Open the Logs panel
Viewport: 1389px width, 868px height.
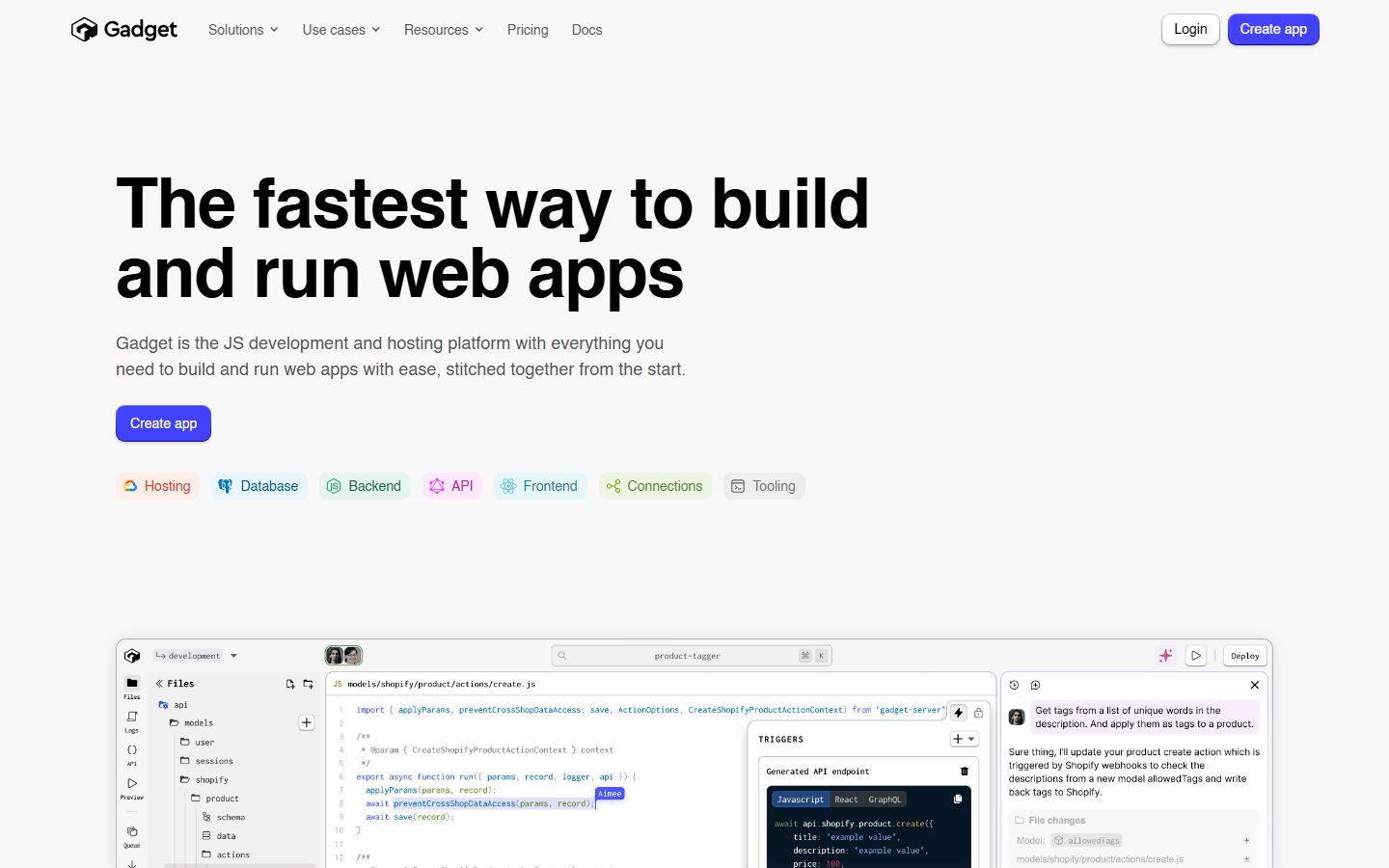pos(132,717)
